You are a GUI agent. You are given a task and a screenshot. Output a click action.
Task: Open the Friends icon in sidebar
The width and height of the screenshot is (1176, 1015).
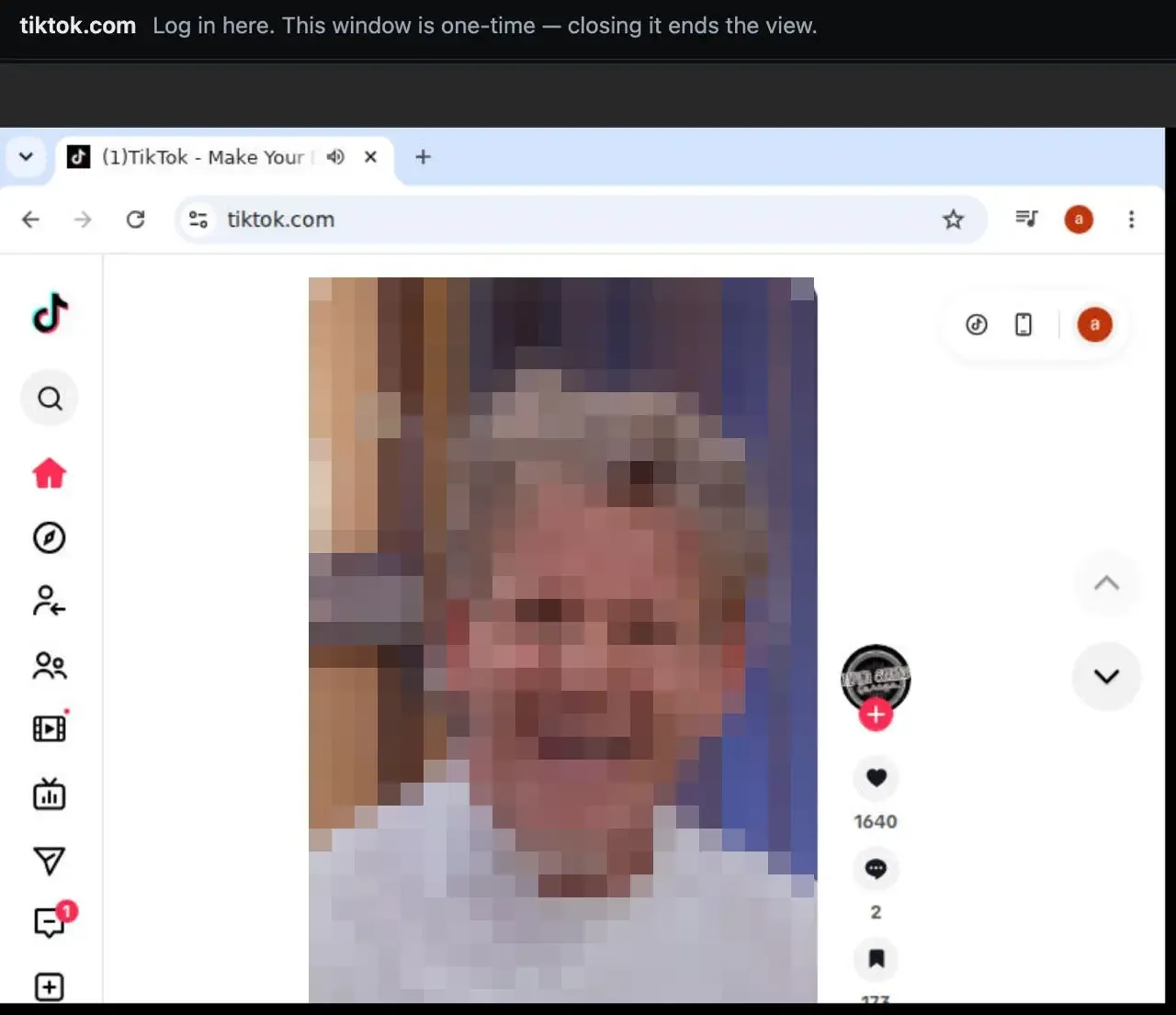pyautogui.click(x=50, y=665)
